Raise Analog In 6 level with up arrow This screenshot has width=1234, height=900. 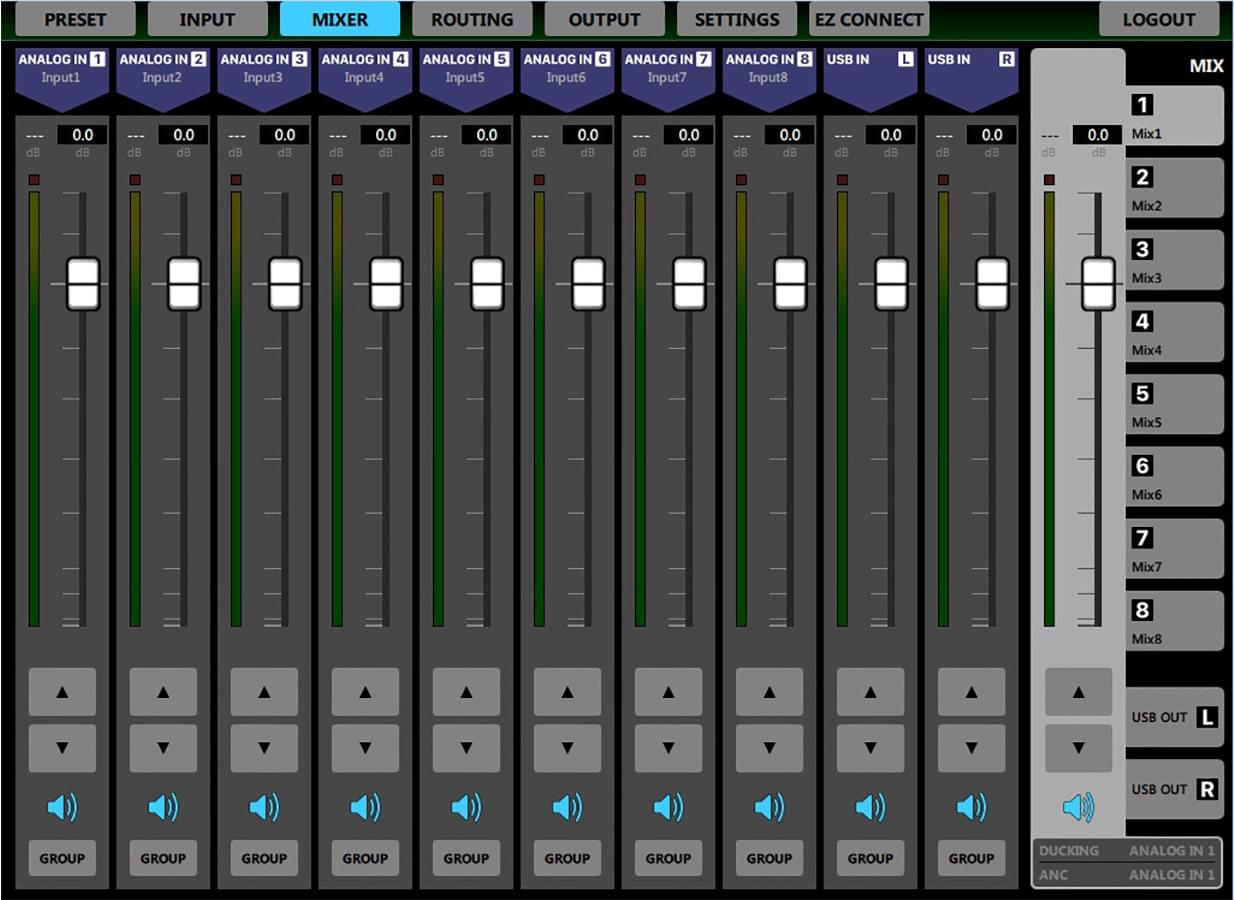coord(567,691)
